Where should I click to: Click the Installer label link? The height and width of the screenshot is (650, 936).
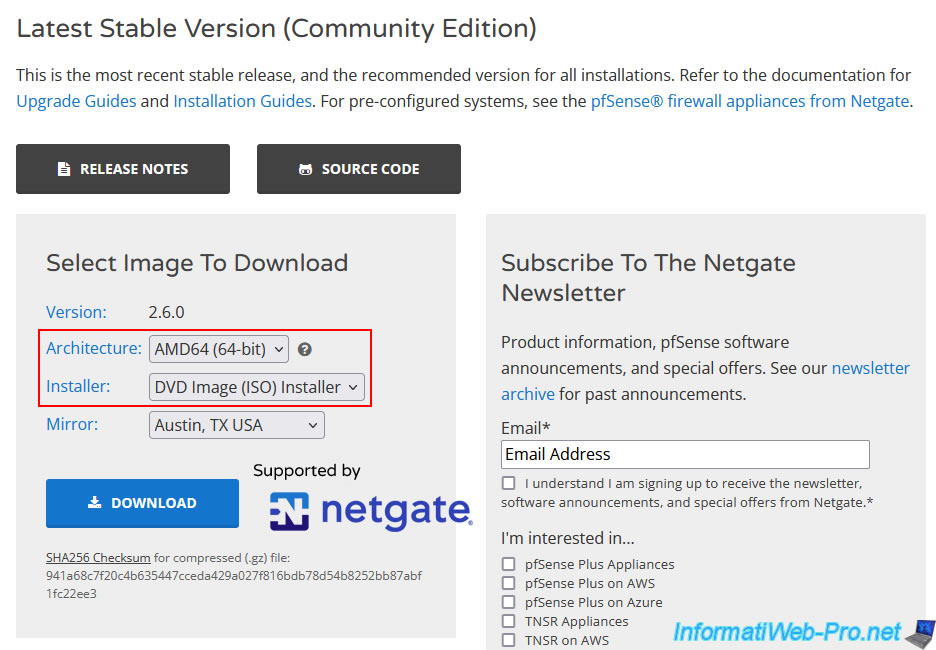click(78, 386)
